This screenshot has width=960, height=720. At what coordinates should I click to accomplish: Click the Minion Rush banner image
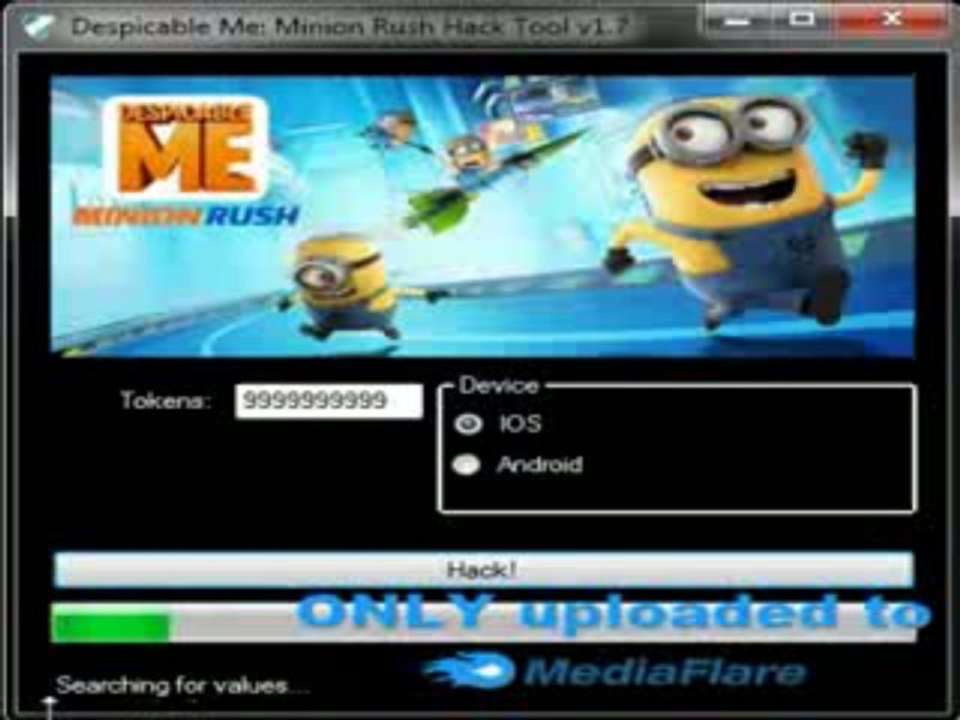482,216
